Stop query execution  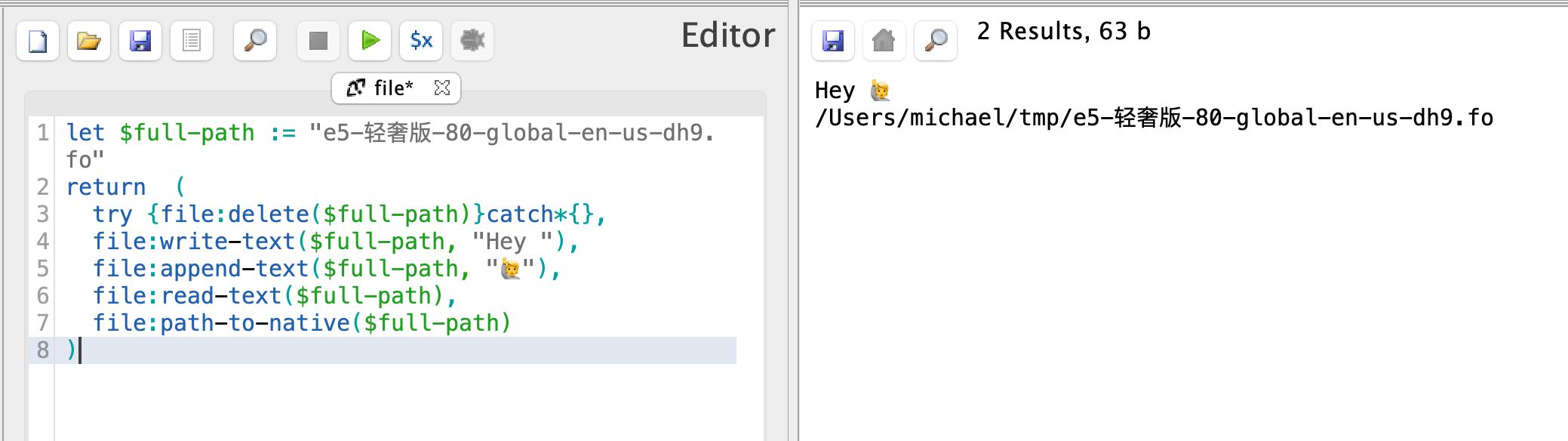pos(318,41)
